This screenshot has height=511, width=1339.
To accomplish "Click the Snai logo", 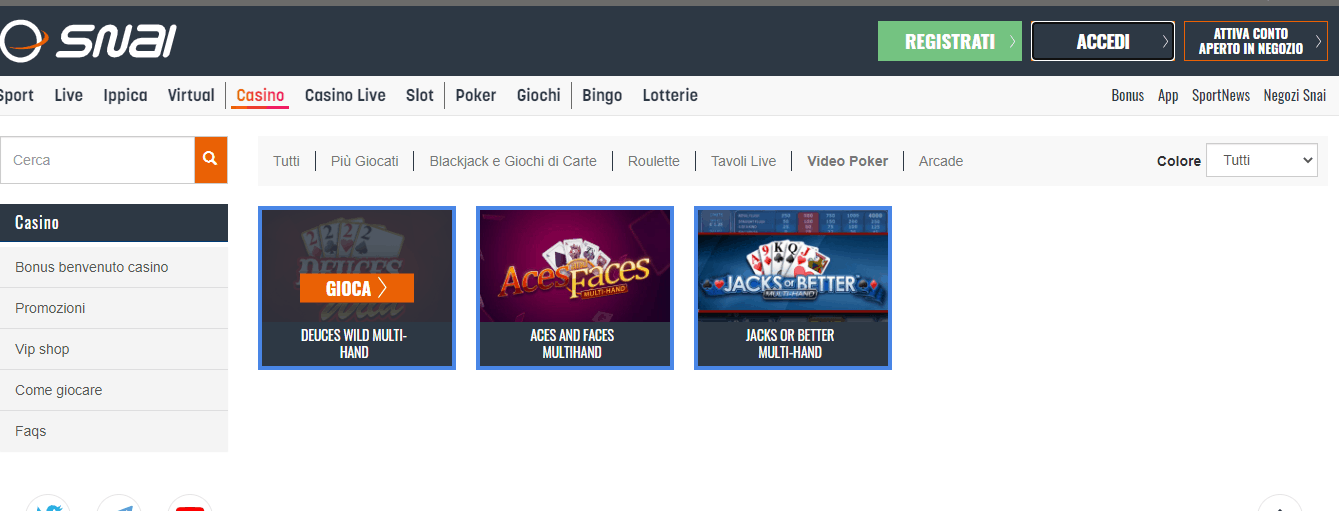I will coord(88,41).
